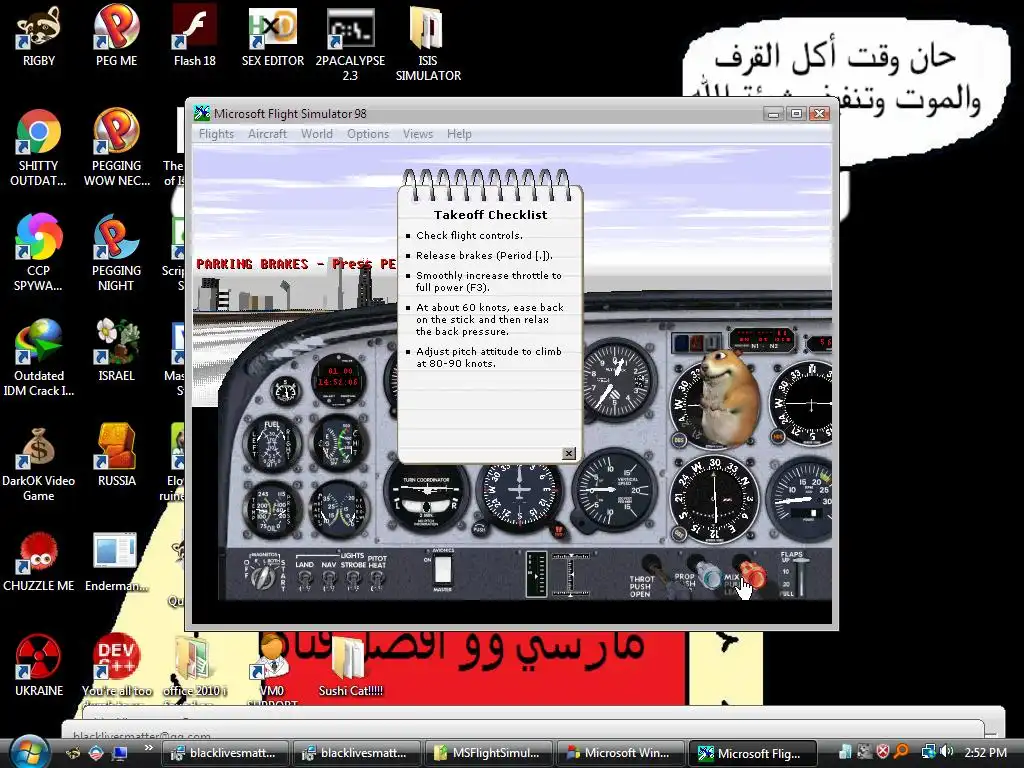
Task: Click the orange search tray icon
Action: 901,752
